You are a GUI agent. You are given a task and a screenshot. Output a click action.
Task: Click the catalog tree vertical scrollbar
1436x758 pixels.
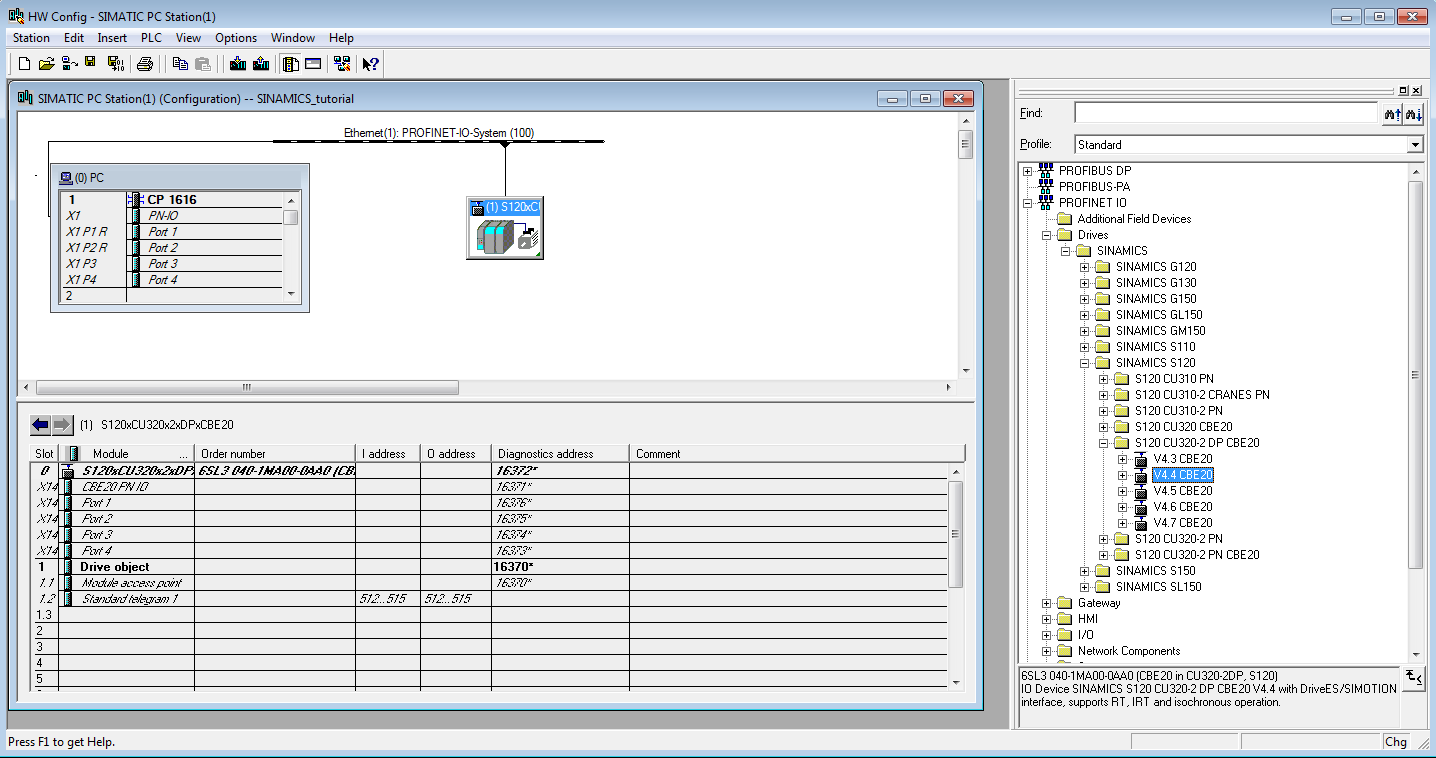(1415, 375)
